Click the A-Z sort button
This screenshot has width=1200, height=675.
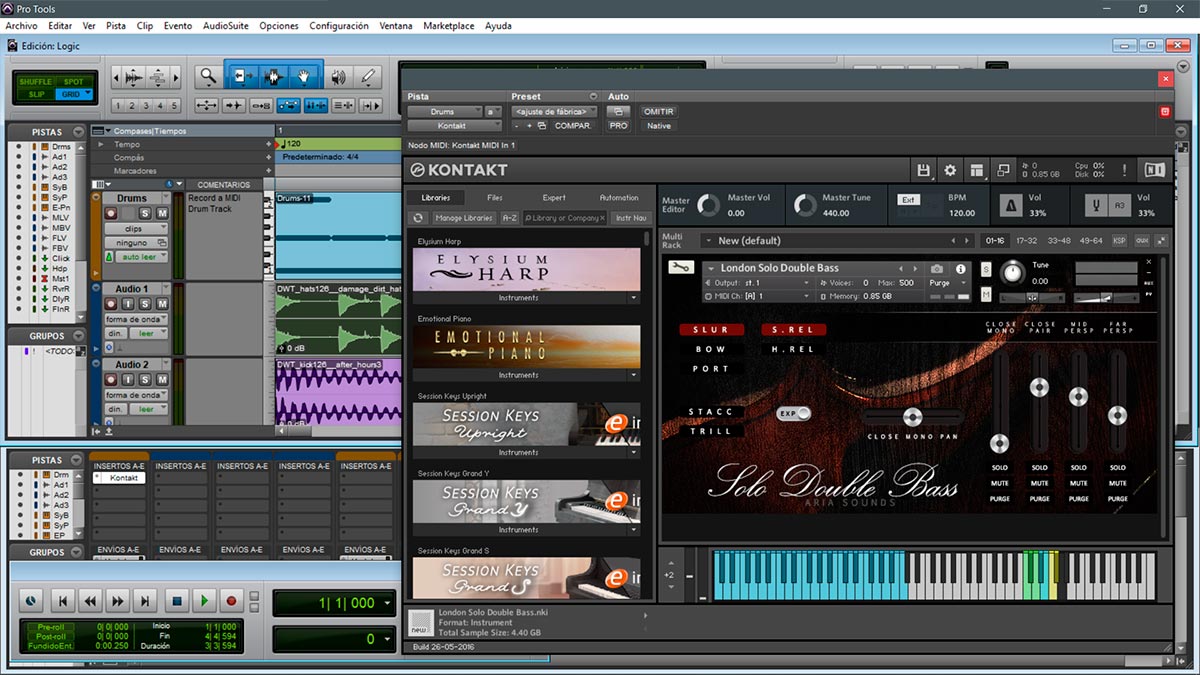pos(510,218)
